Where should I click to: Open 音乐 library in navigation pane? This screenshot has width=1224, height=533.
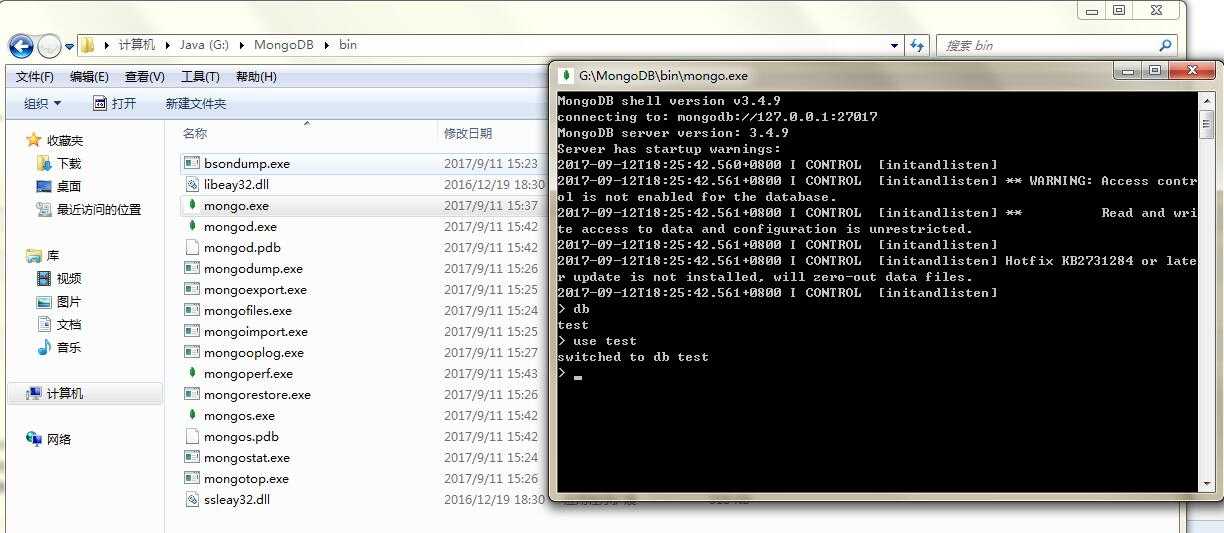tap(69, 347)
